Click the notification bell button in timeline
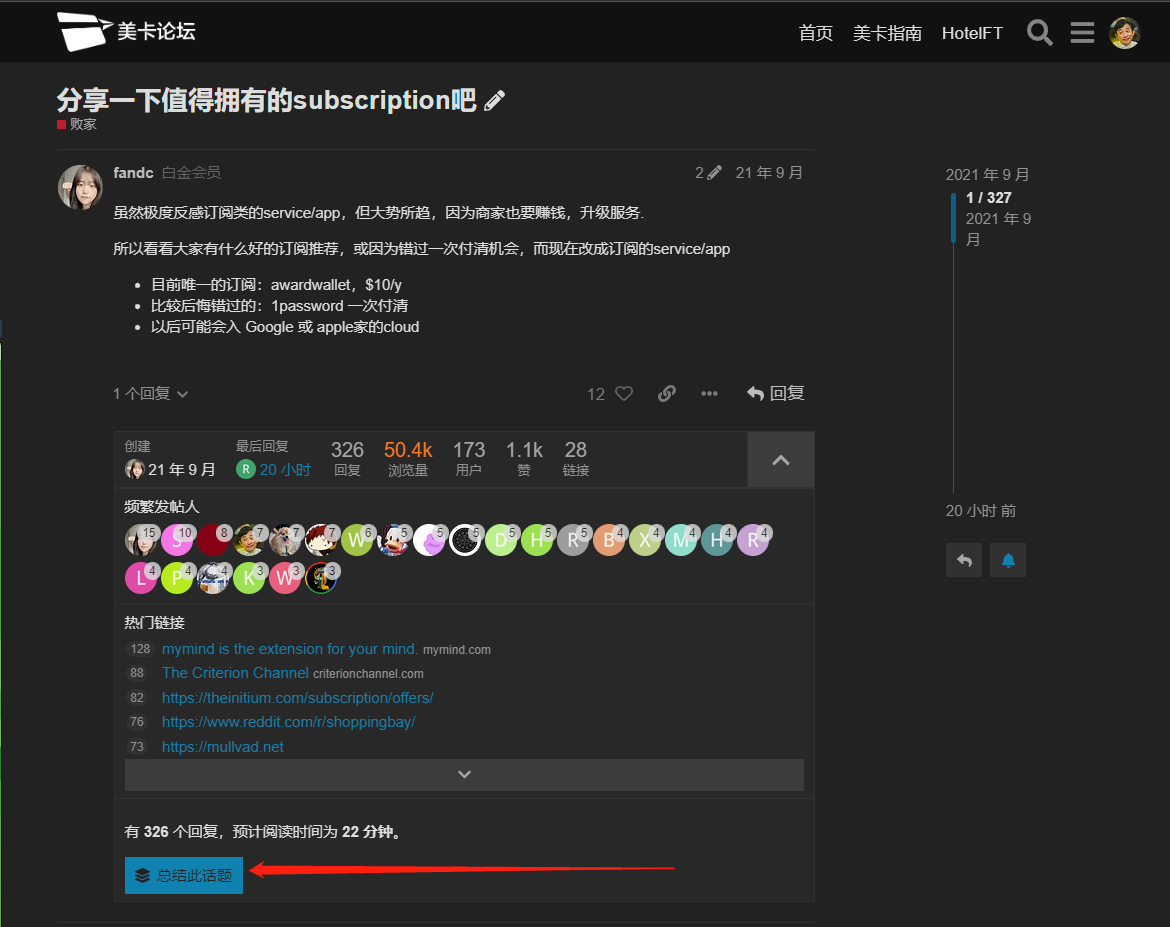 pyautogui.click(x=1008, y=560)
